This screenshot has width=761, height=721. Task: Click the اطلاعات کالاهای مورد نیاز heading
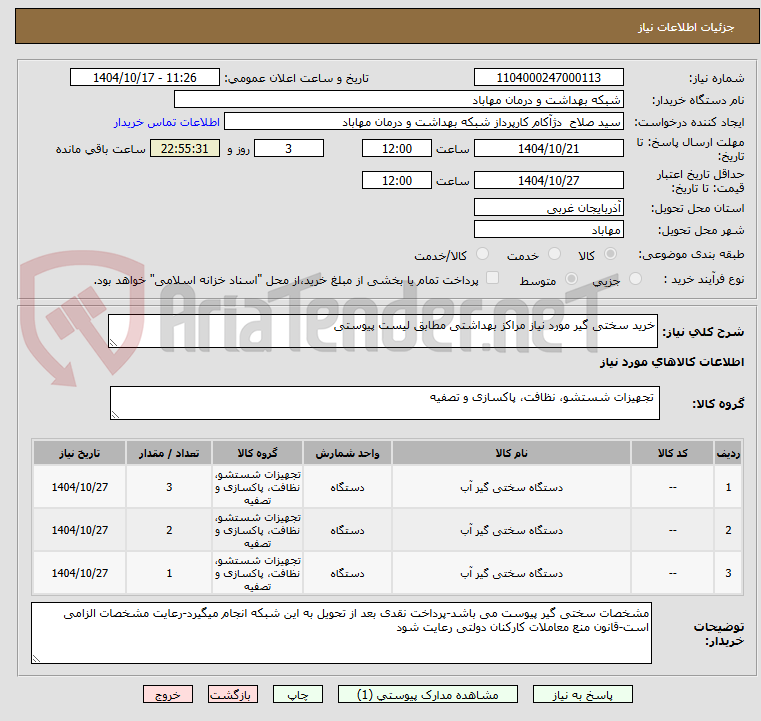pos(672,362)
